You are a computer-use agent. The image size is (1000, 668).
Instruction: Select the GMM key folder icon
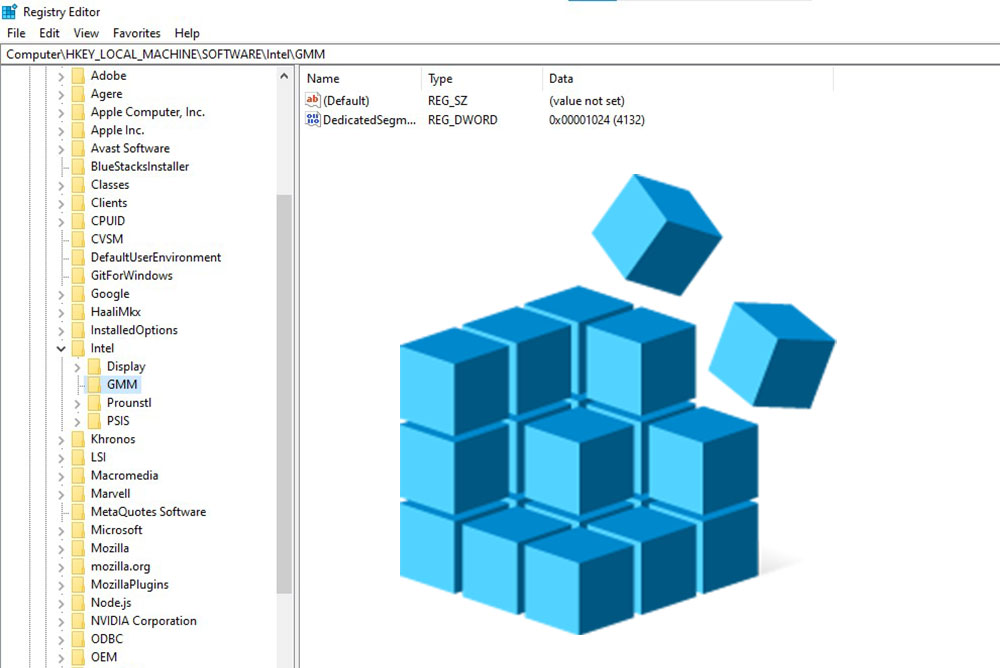(x=95, y=384)
